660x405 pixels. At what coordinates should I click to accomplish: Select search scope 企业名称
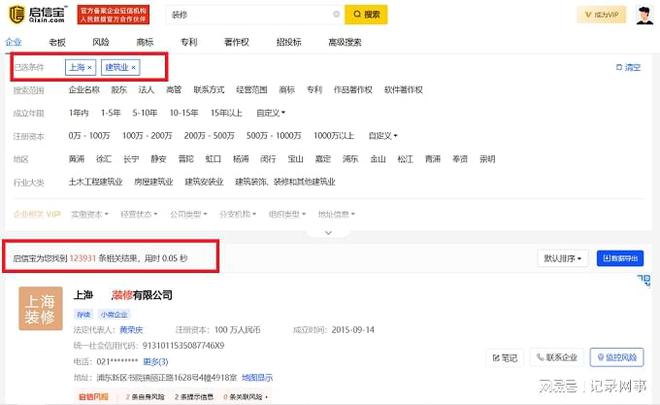click(x=84, y=90)
